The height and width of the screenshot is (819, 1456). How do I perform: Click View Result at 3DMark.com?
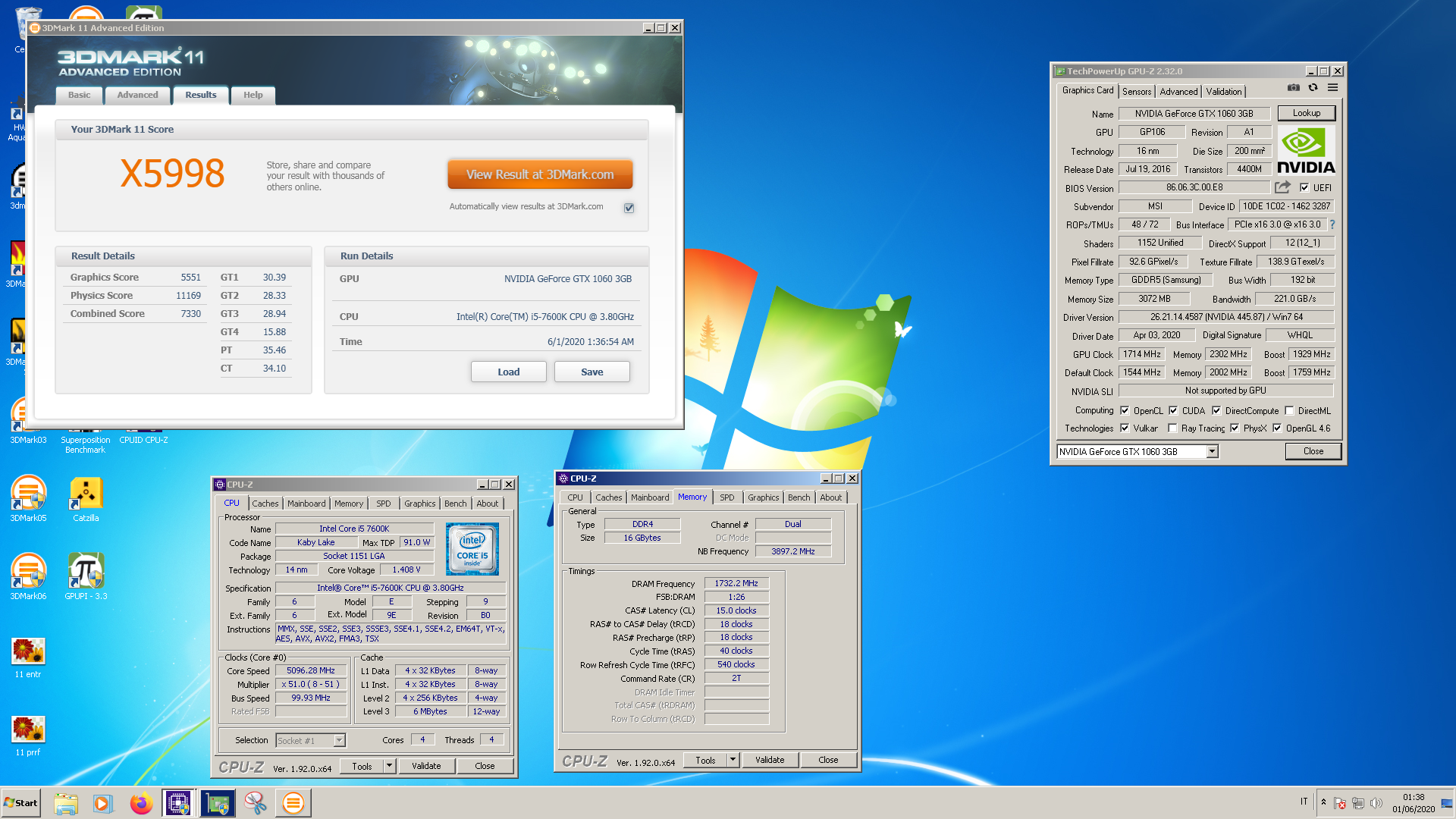539,174
